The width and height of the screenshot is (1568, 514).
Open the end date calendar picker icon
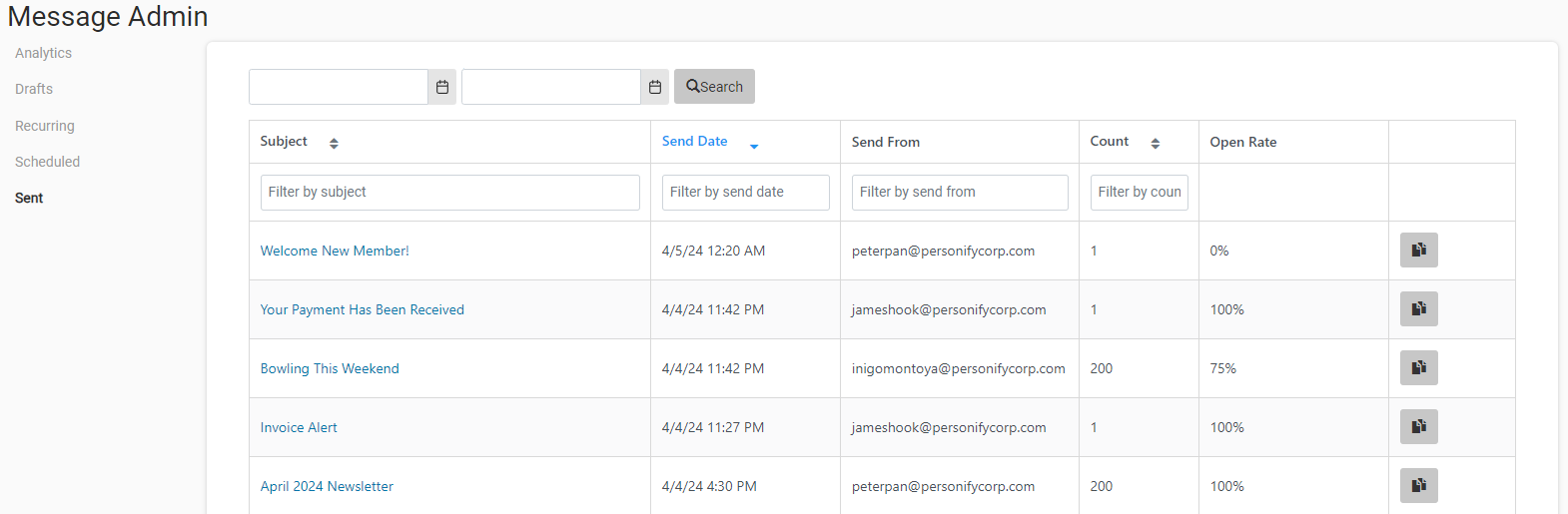pos(655,87)
